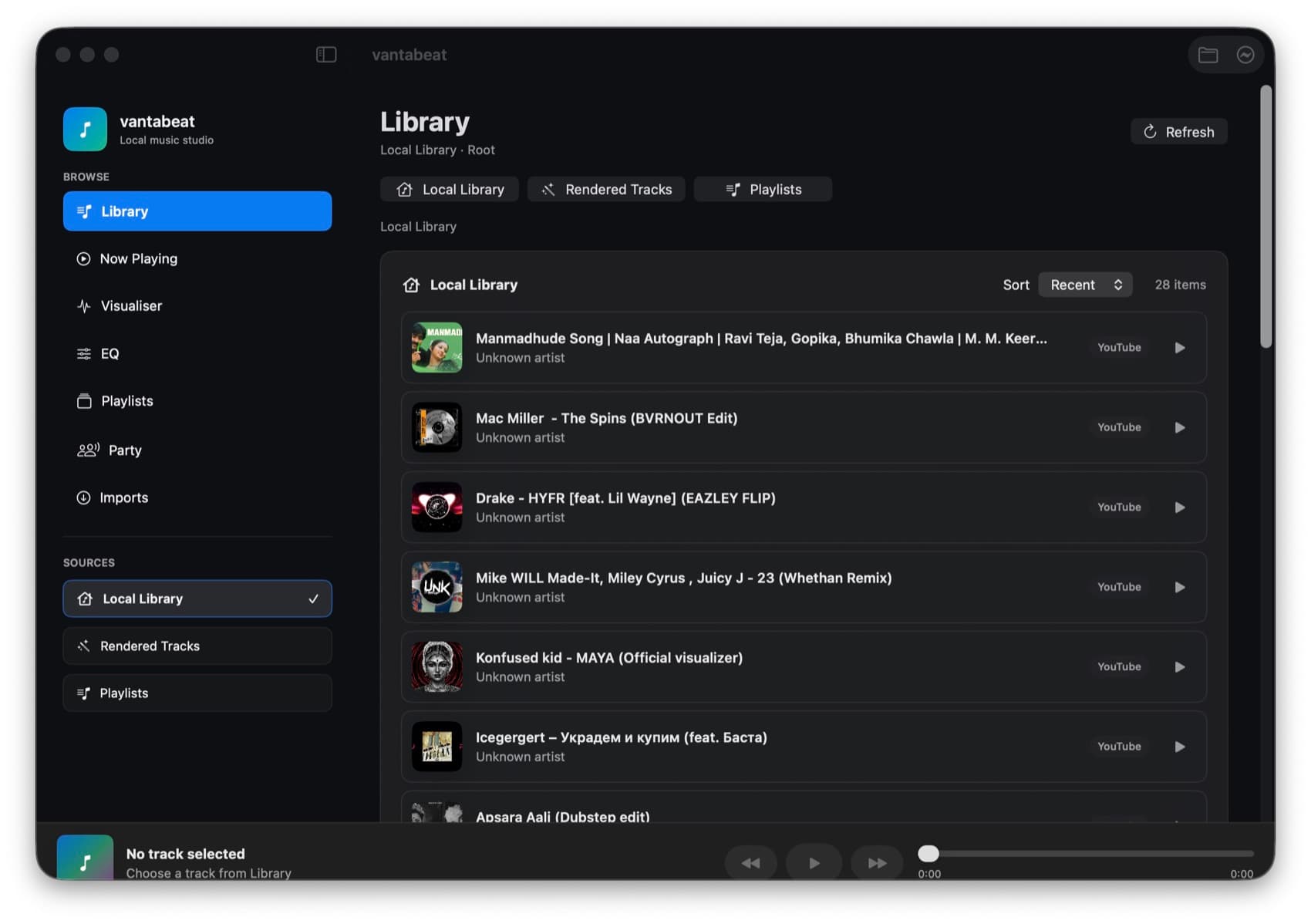Click Icegergert track artwork
The height and width of the screenshot is (924, 1311).
pyautogui.click(x=436, y=747)
